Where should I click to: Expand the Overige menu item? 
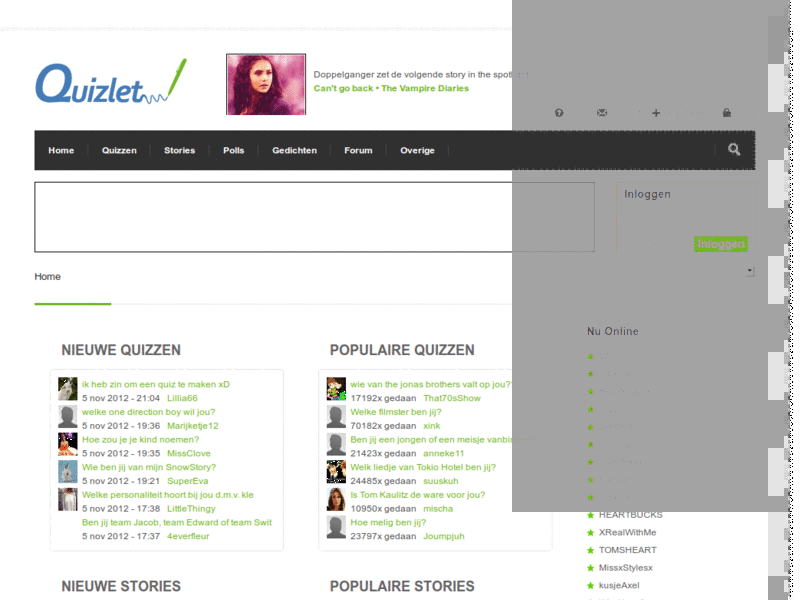[417, 150]
